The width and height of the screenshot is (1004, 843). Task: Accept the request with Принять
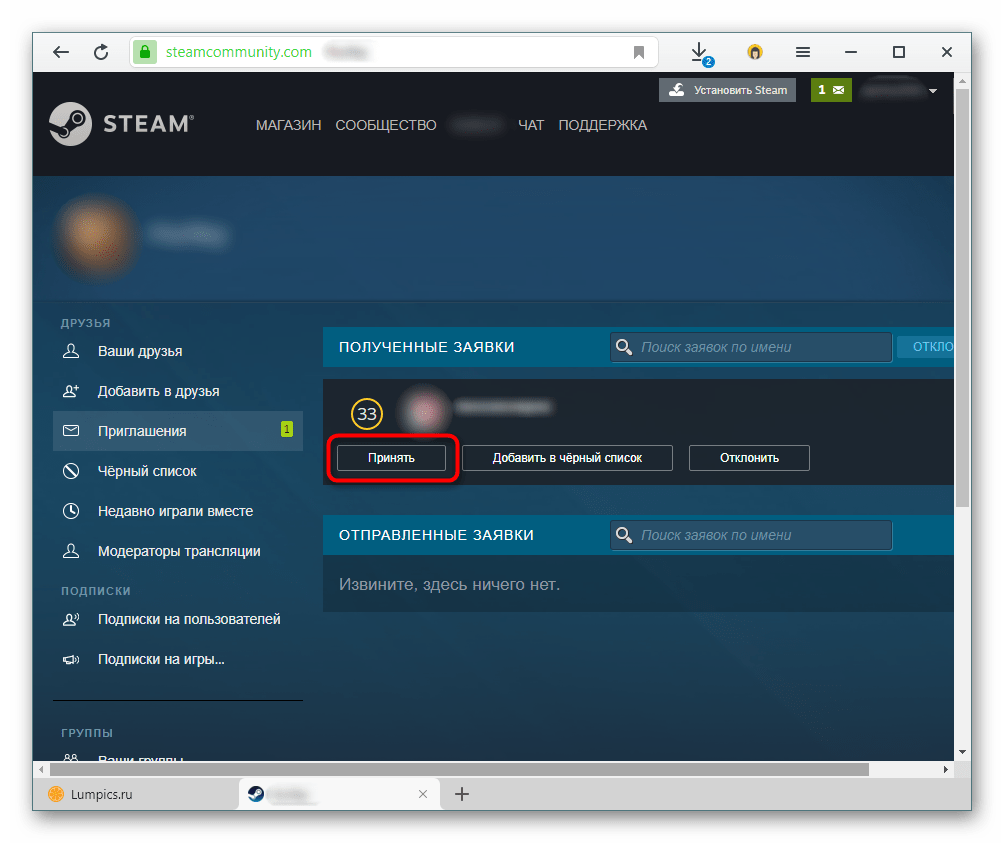click(391, 458)
